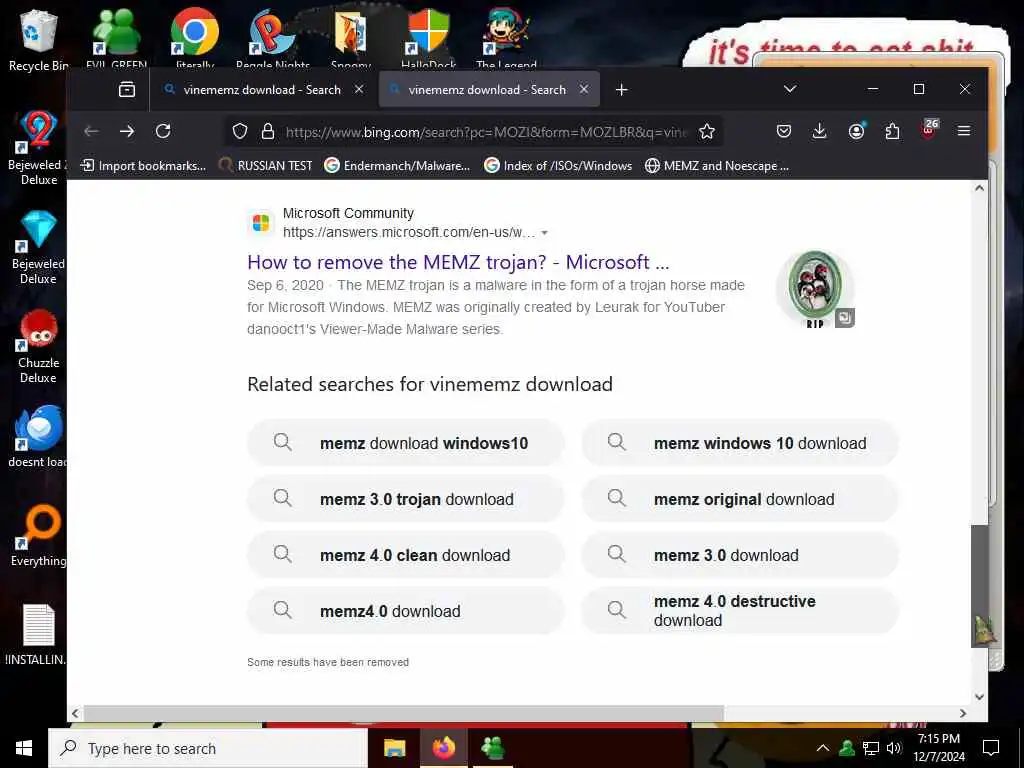The width and height of the screenshot is (1024, 768).
Task: Search 'memz original download' related query
Action: (739, 499)
